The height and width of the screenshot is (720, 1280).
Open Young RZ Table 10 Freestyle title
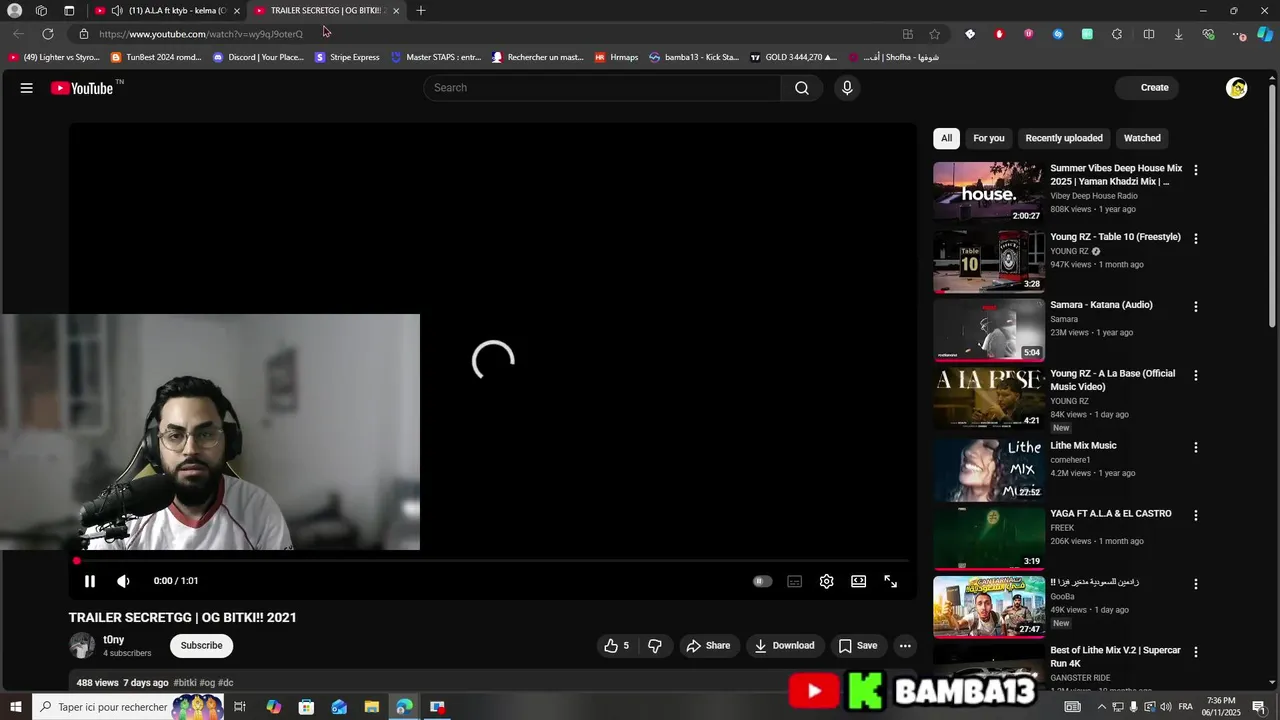(x=1115, y=237)
